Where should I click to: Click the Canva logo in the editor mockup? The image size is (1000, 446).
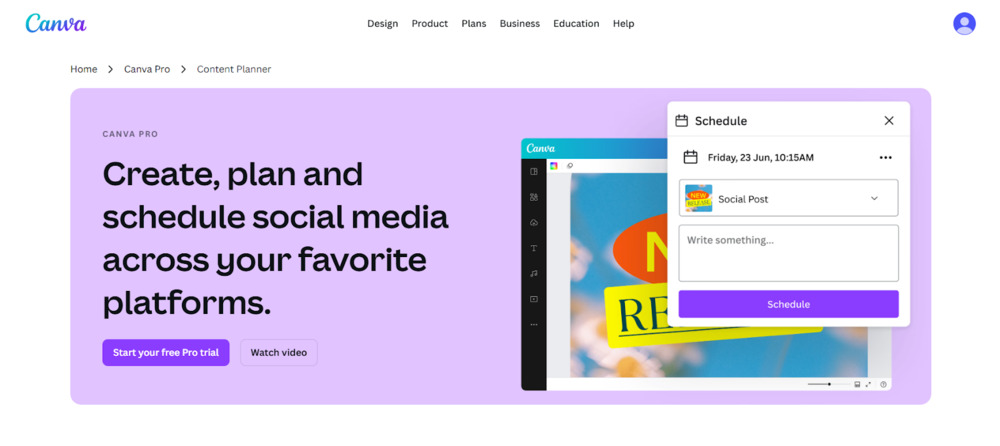click(541, 148)
